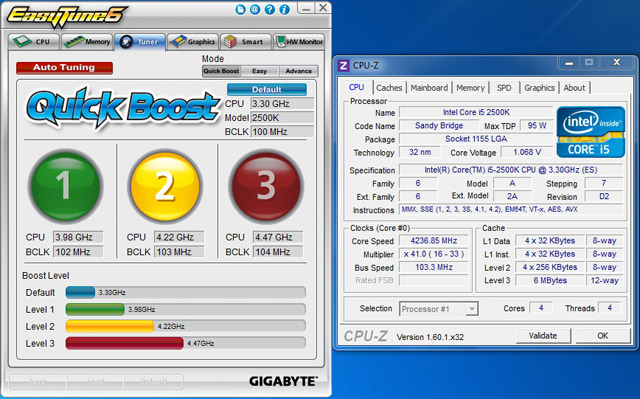Click the Level 3 cache 6 MBytes field
640x399 pixels.
[x=550, y=280]
